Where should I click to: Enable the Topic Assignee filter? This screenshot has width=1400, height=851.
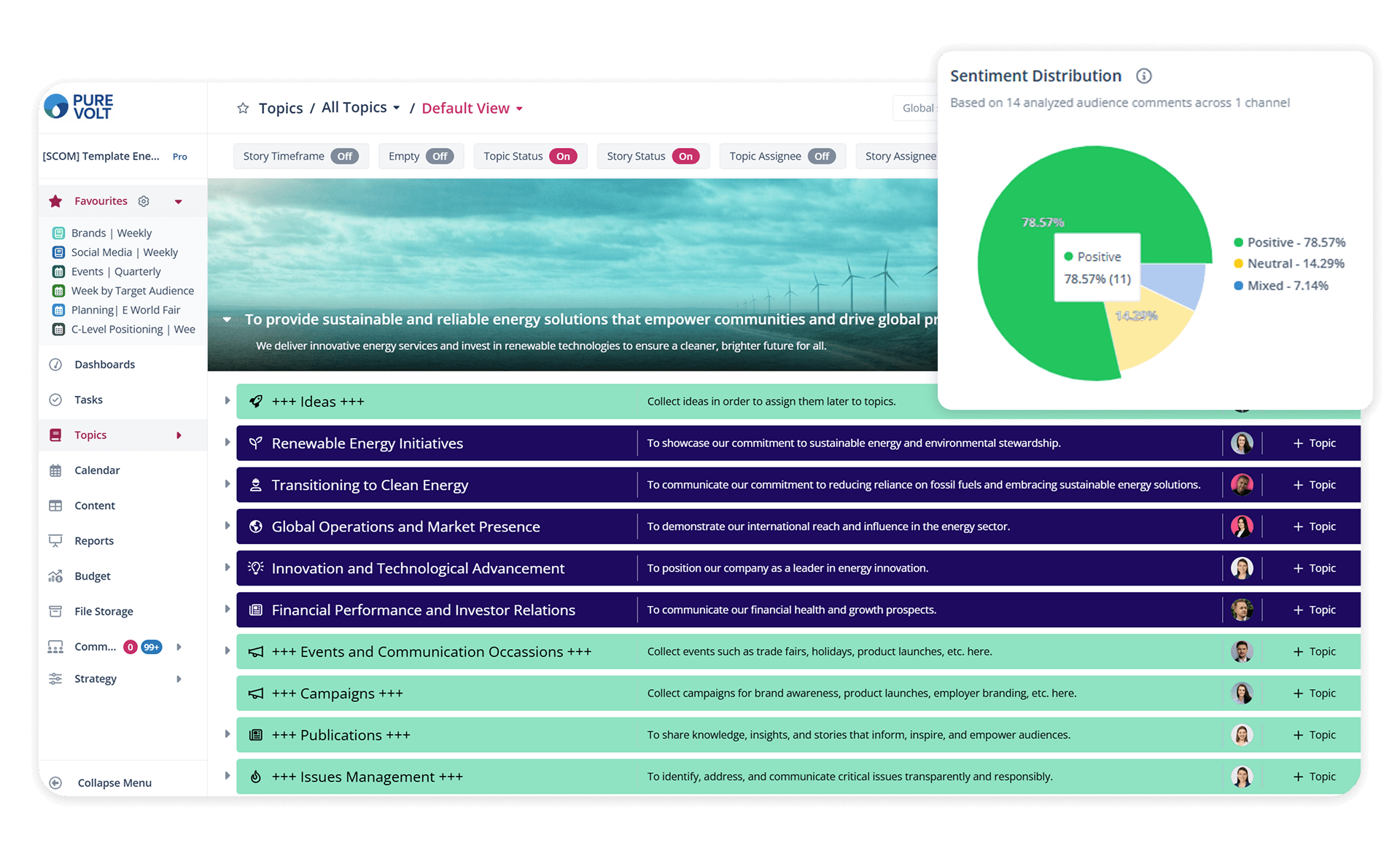pos(822,156)
